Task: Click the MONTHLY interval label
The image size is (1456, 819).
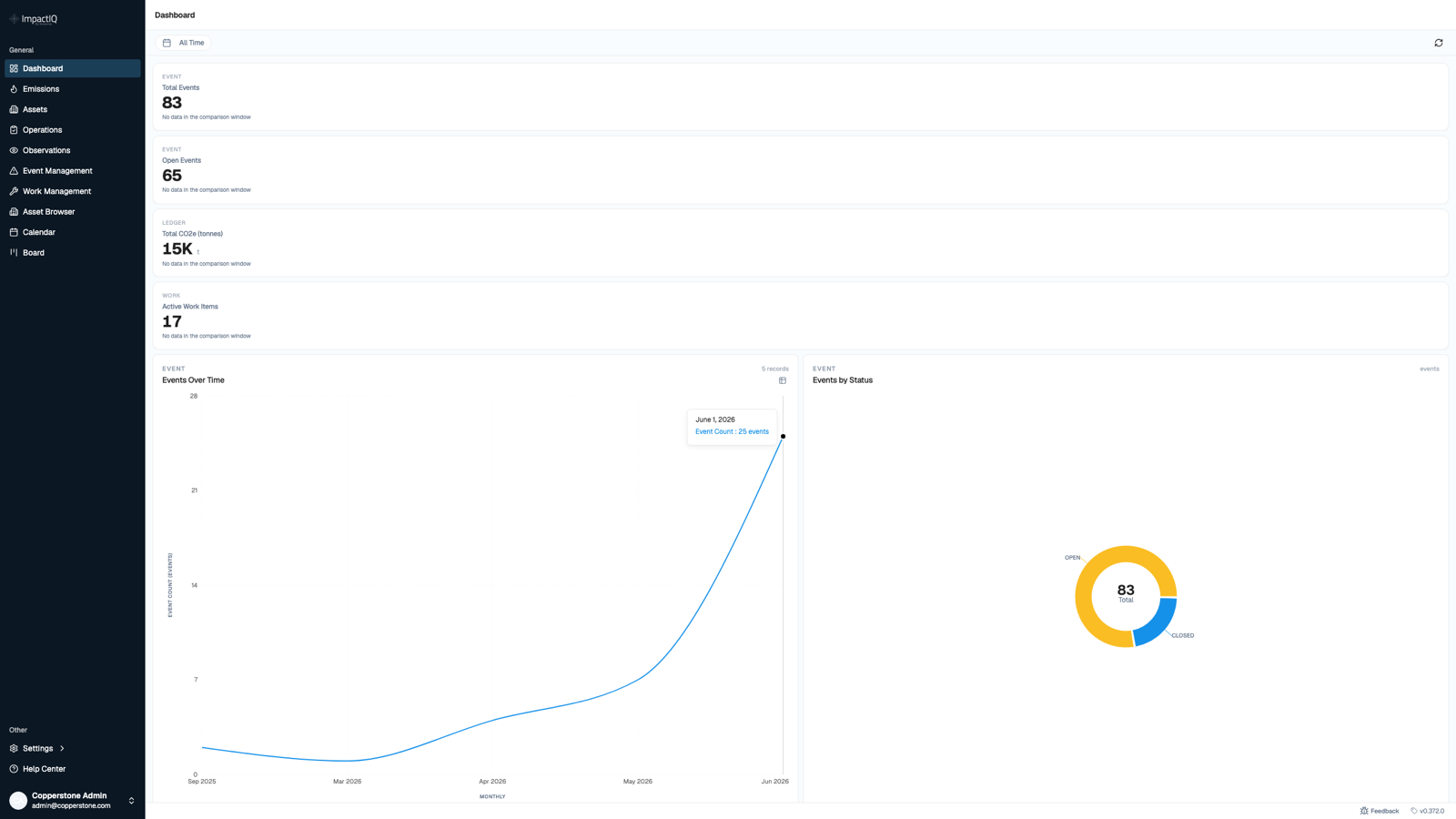Action: point(492,796)
